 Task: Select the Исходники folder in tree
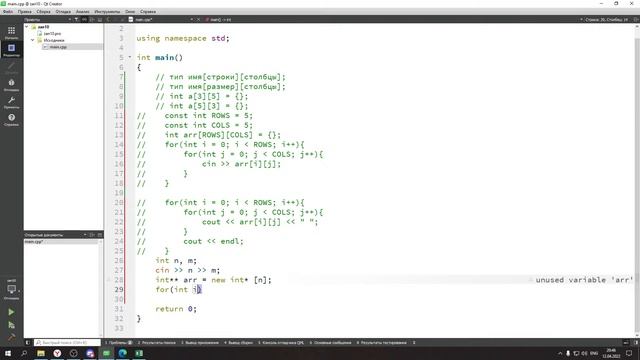pos(53,40)
